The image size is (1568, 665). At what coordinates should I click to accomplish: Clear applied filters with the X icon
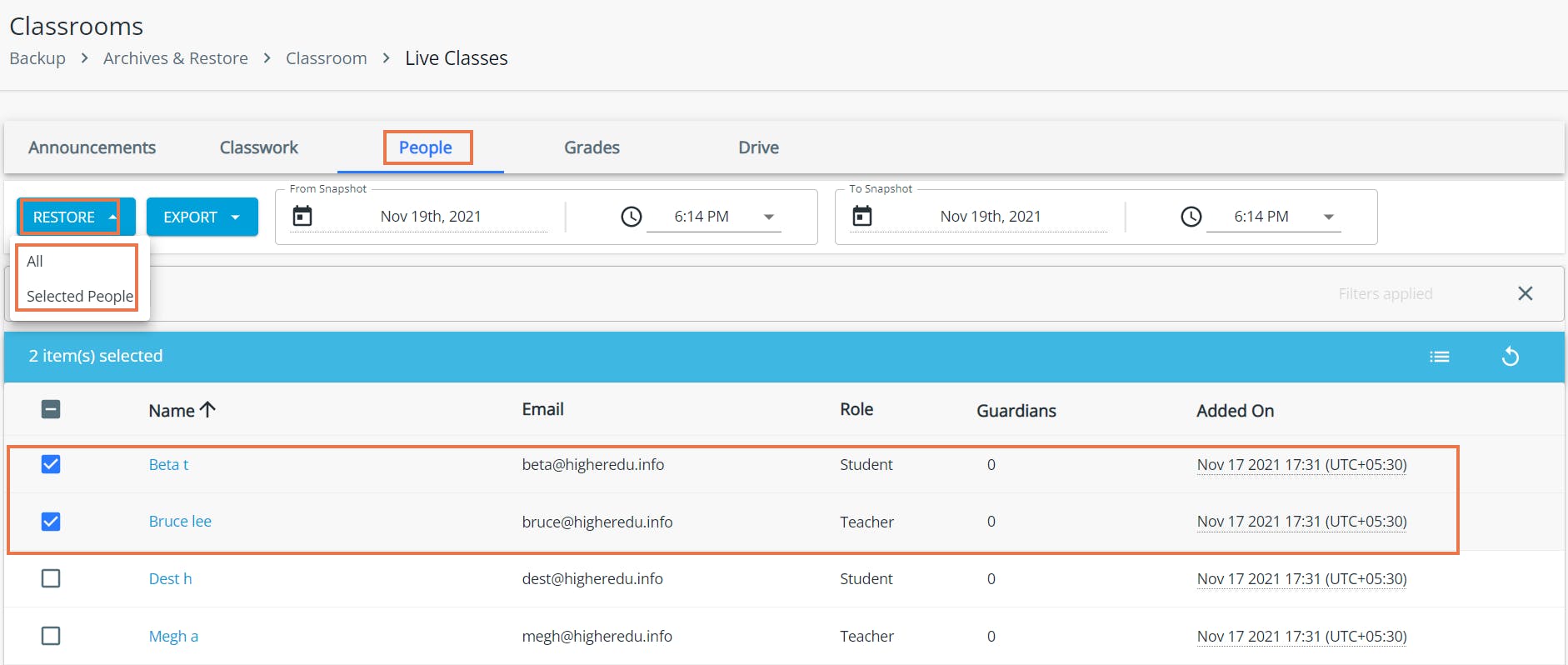(1525, 293)
